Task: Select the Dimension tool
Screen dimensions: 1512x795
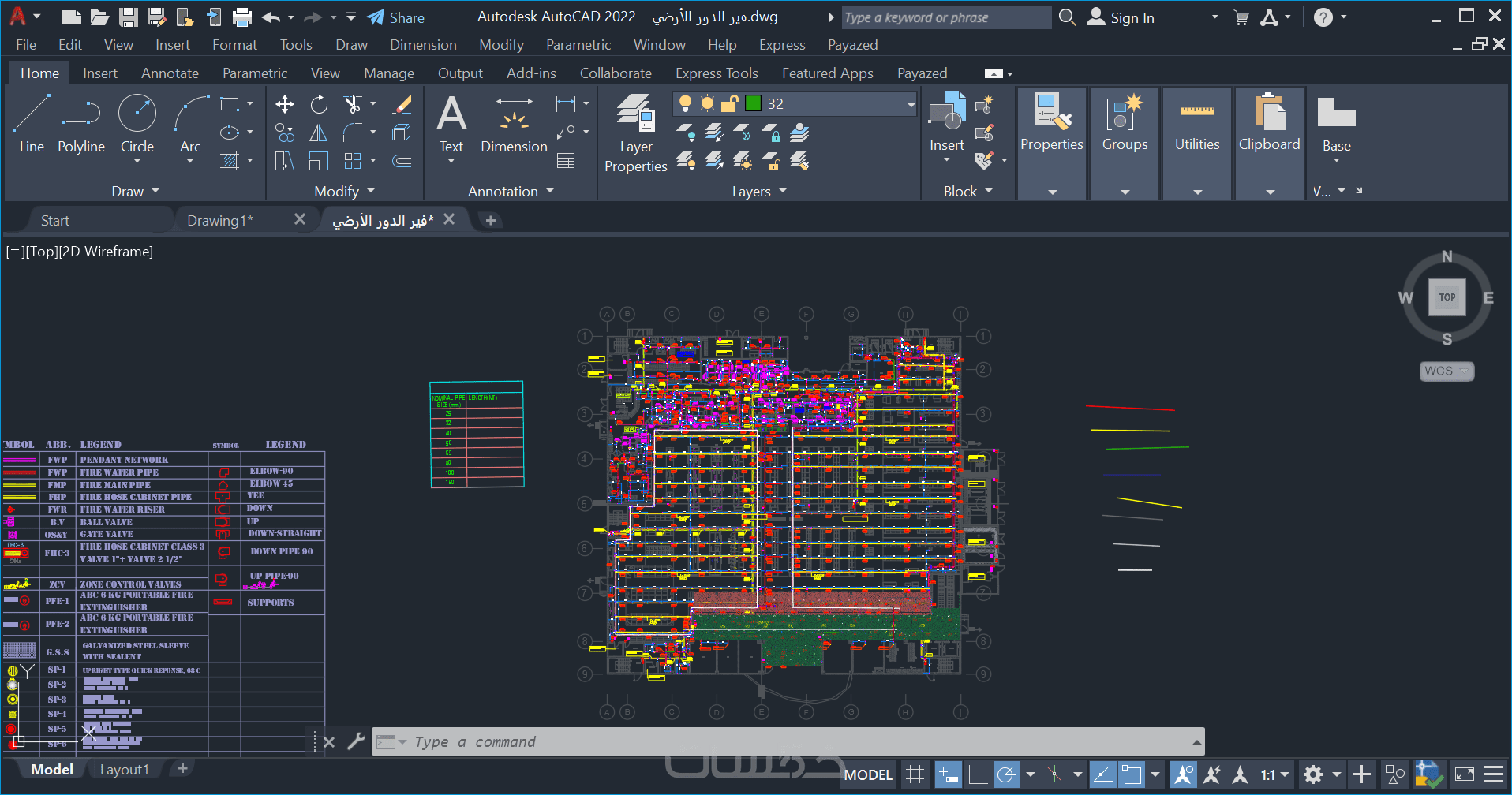Action: tap(514, 125)
